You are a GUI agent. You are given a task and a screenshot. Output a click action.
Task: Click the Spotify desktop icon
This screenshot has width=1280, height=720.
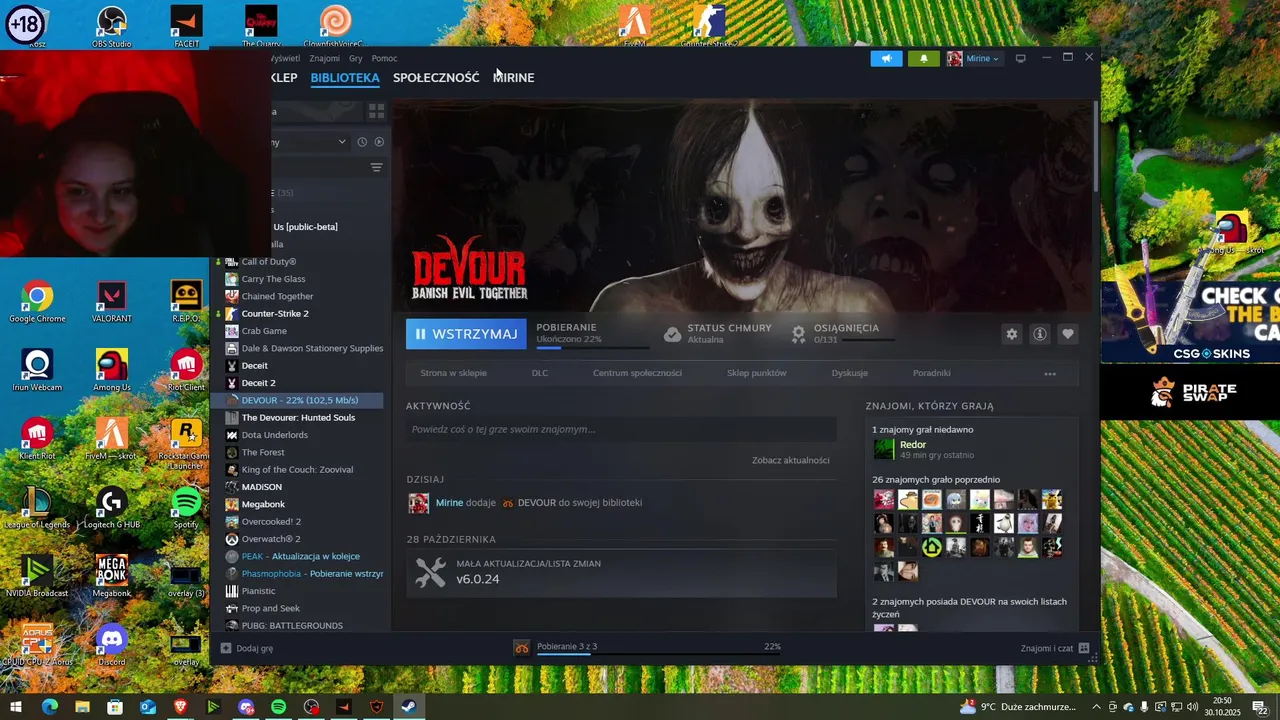[186, 508]
